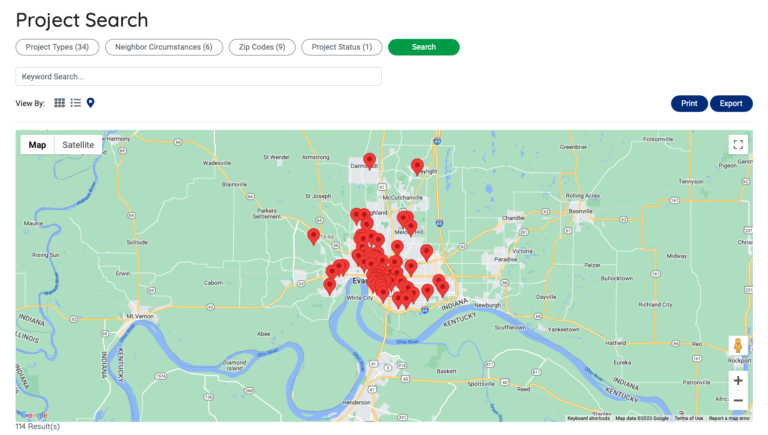Click the Export button
768x435 pixels.
[731, 103]
